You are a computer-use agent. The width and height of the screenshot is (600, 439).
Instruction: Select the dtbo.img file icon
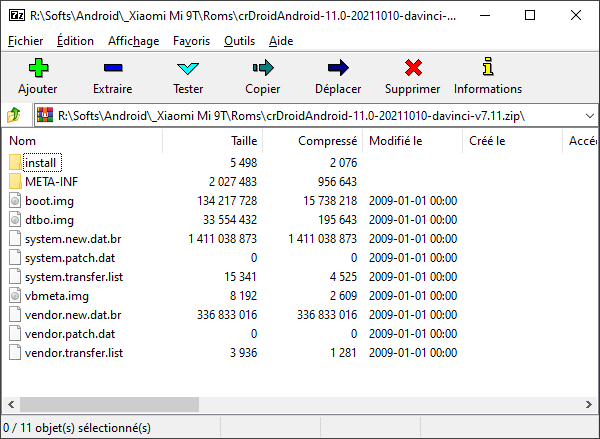(15, 220)
